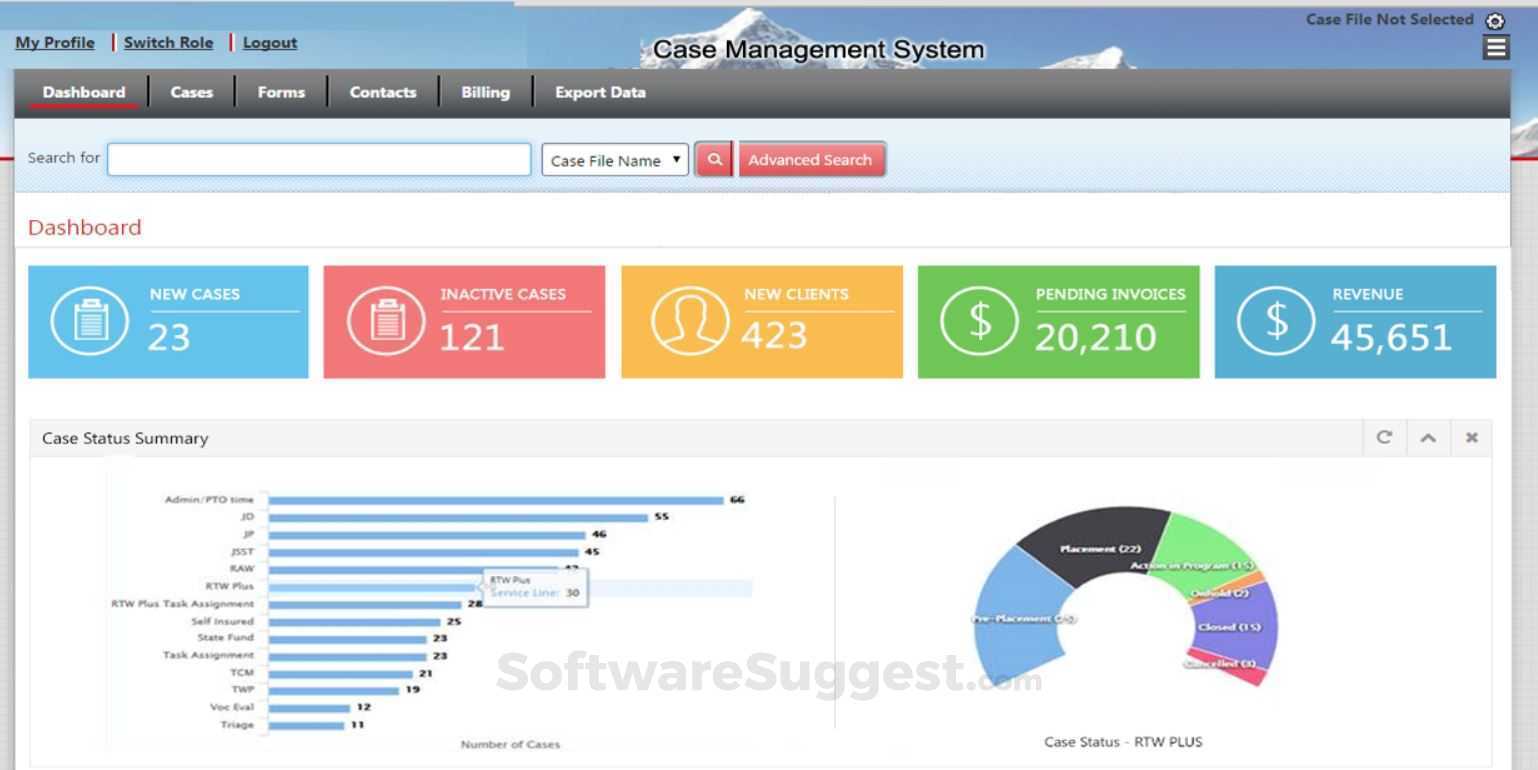Focus the Search for input field
Screen dimensions: 1538x770
pyautogui.click(x=319, y=160)
